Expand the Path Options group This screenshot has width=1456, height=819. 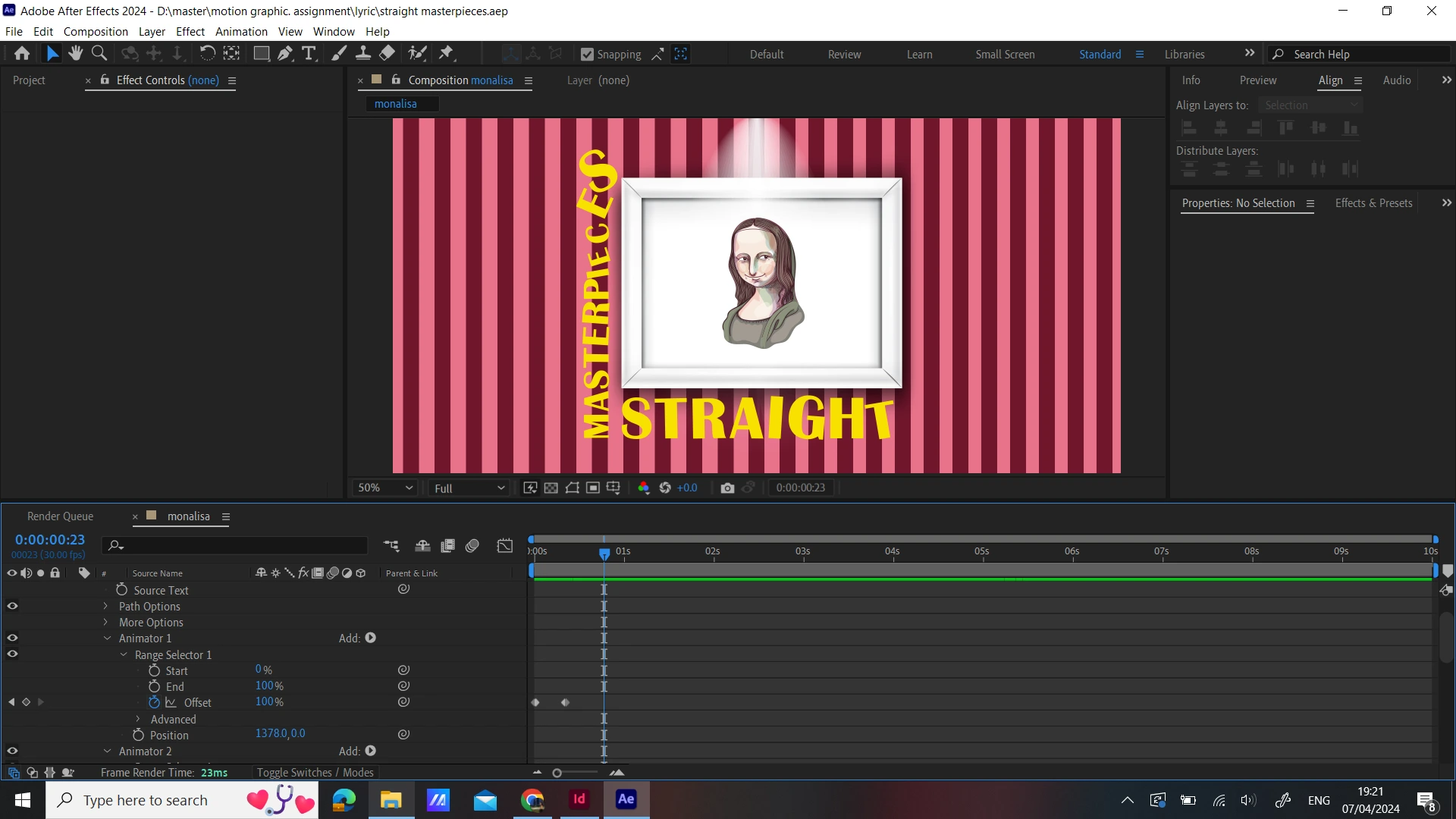point(105,606)
